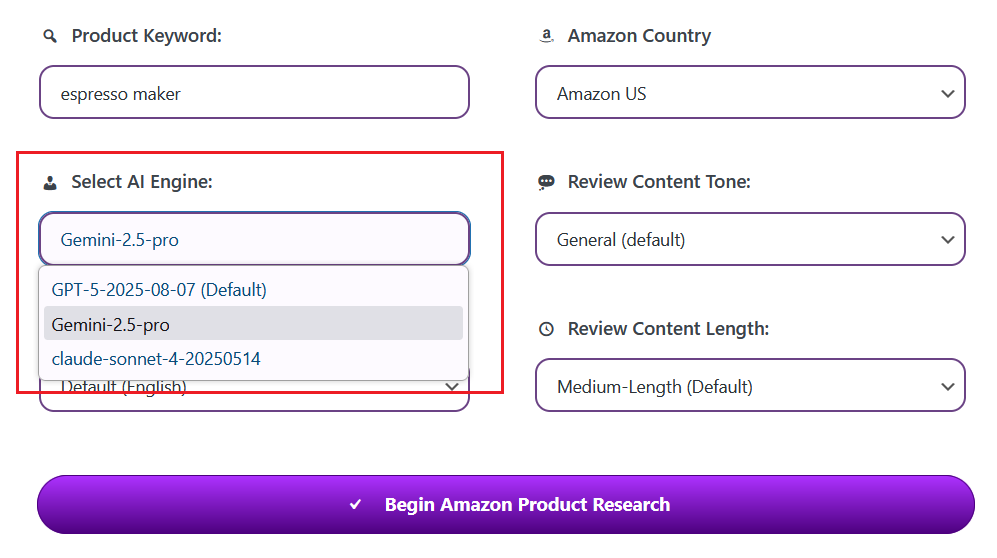Click the Select AI Engine label text
The width and height of the screenshot is (997, 558).
pos(142,182)
